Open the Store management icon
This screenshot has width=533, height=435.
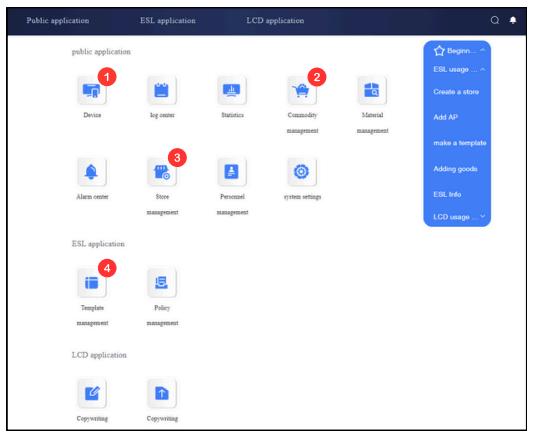(162, 172)
